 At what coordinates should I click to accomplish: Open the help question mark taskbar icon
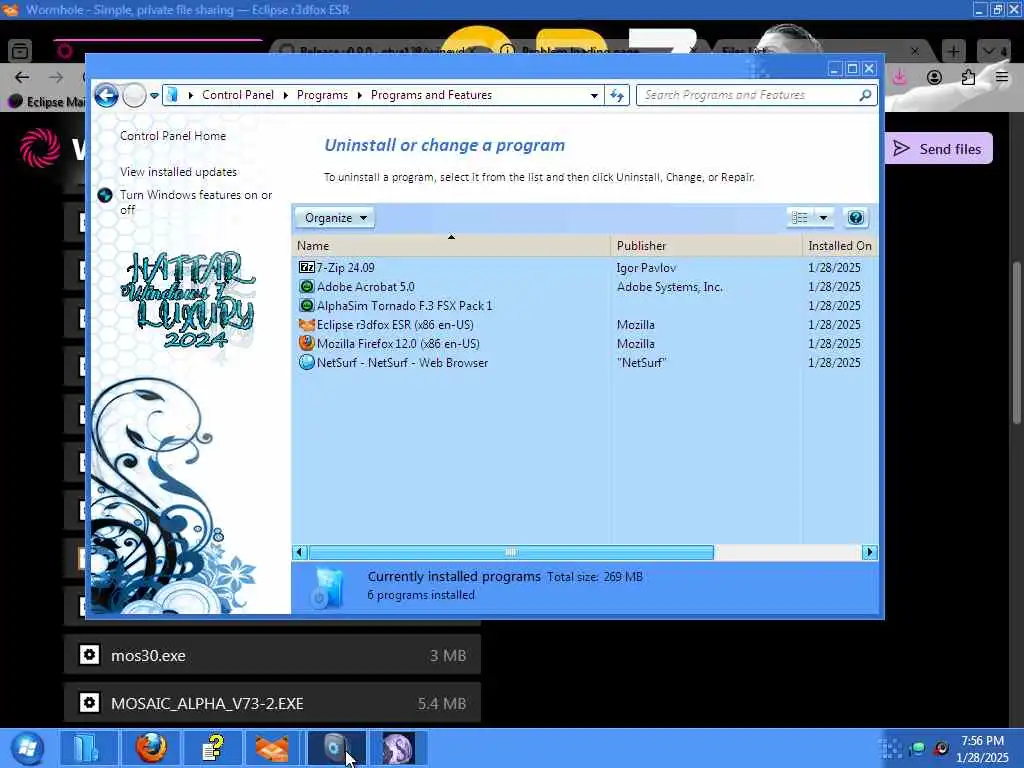tap(214, 748)
